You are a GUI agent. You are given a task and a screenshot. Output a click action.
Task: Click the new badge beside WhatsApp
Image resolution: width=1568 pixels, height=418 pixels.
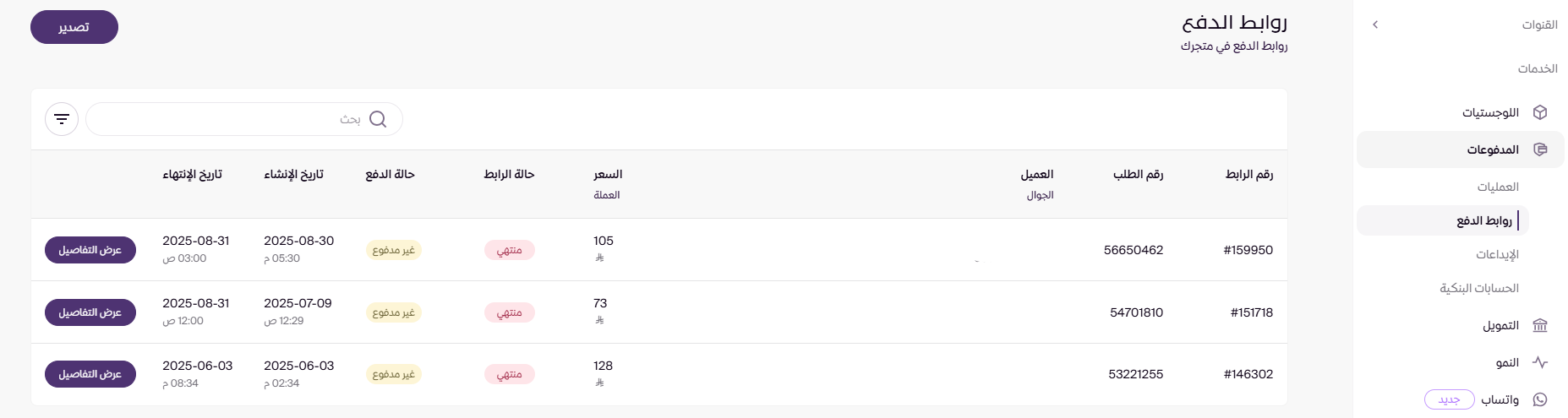pyautogui.click(x=1449, y=399)
